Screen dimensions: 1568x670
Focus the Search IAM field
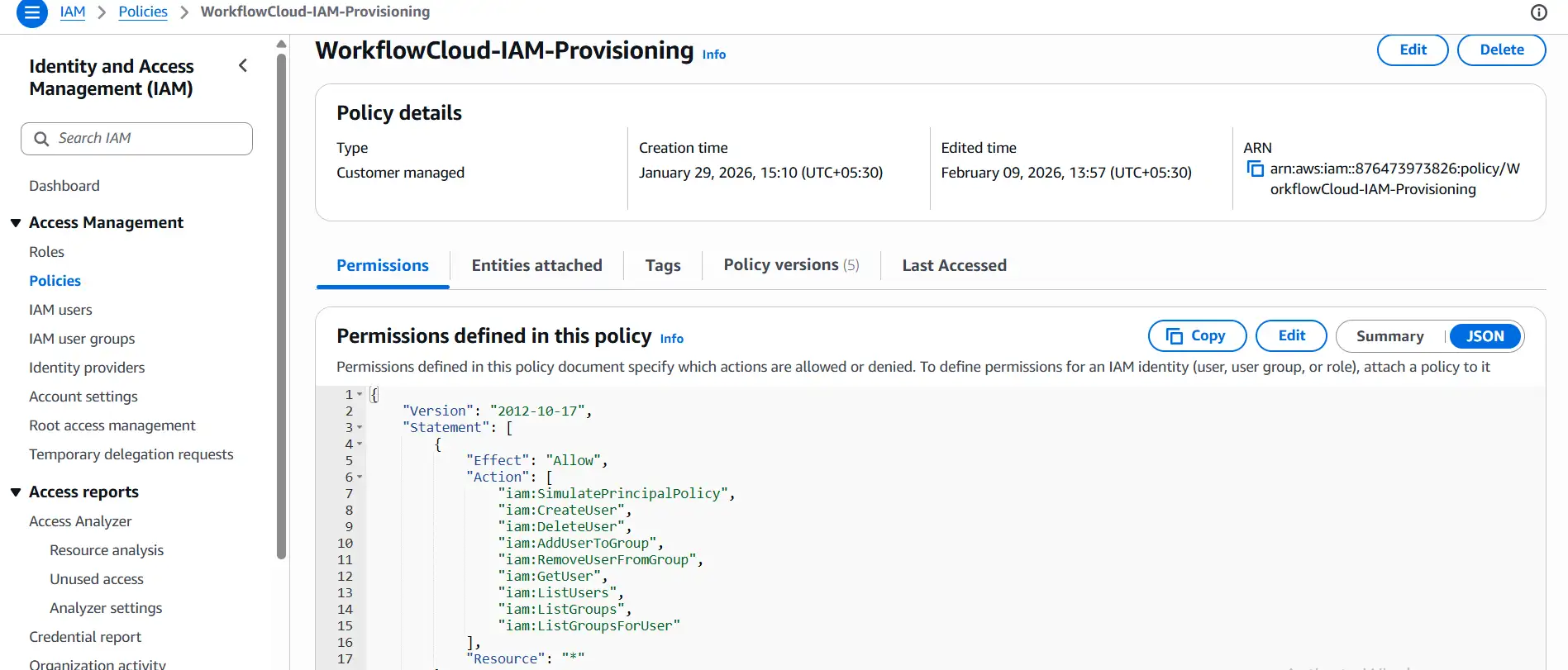[x=136, y=139]
